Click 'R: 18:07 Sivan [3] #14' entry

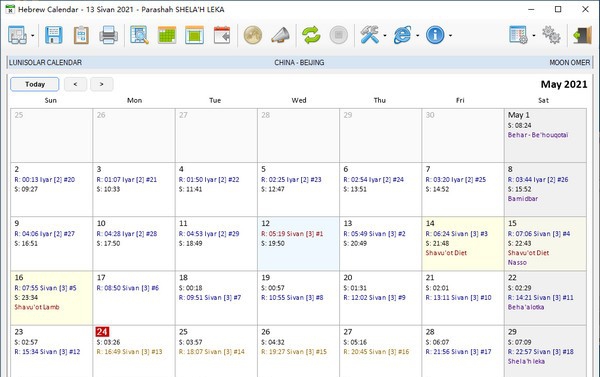tap(212, 352)
